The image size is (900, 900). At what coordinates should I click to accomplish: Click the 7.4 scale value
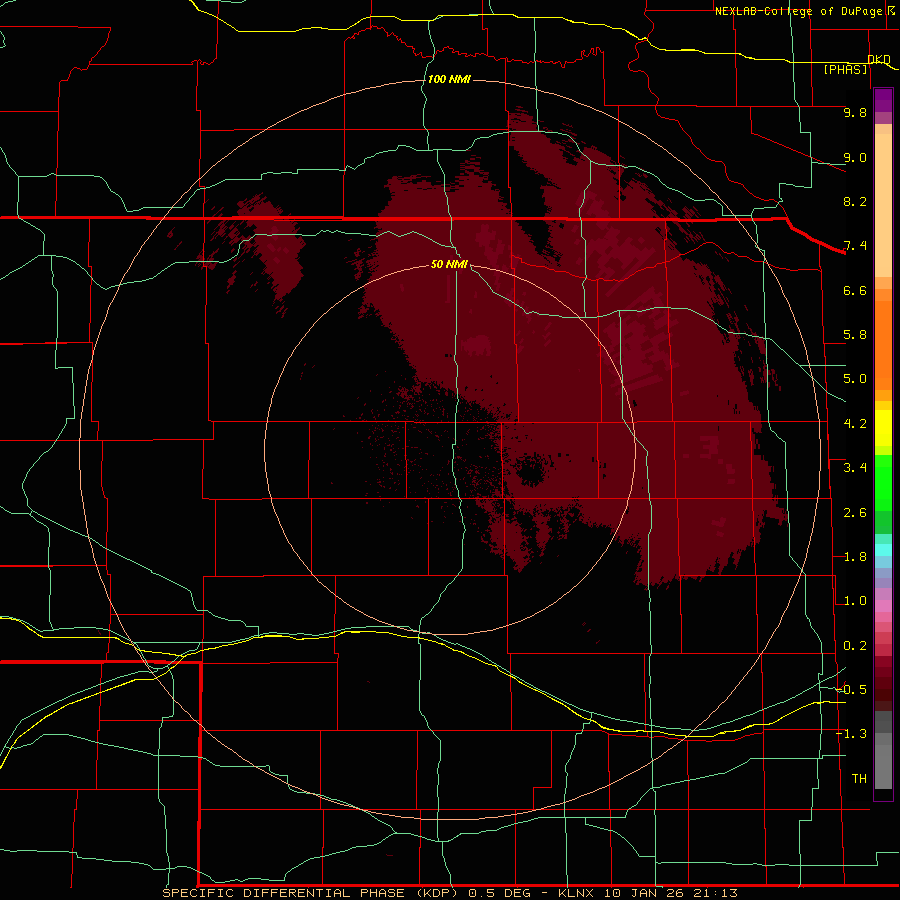pos(855,246)
